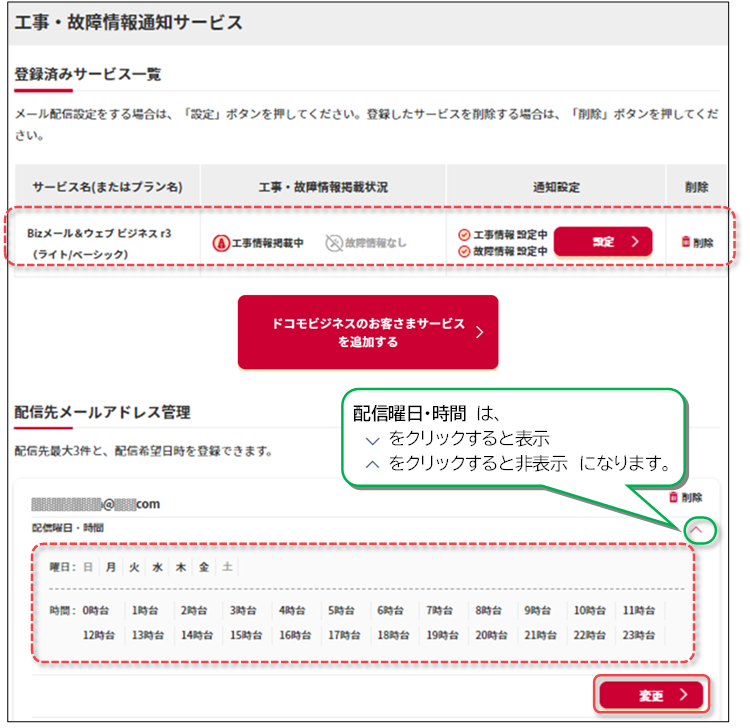This screenshot has width=750, height=728.
Task: Select the 13時台 time slot
Action: (x=148, y=635)
